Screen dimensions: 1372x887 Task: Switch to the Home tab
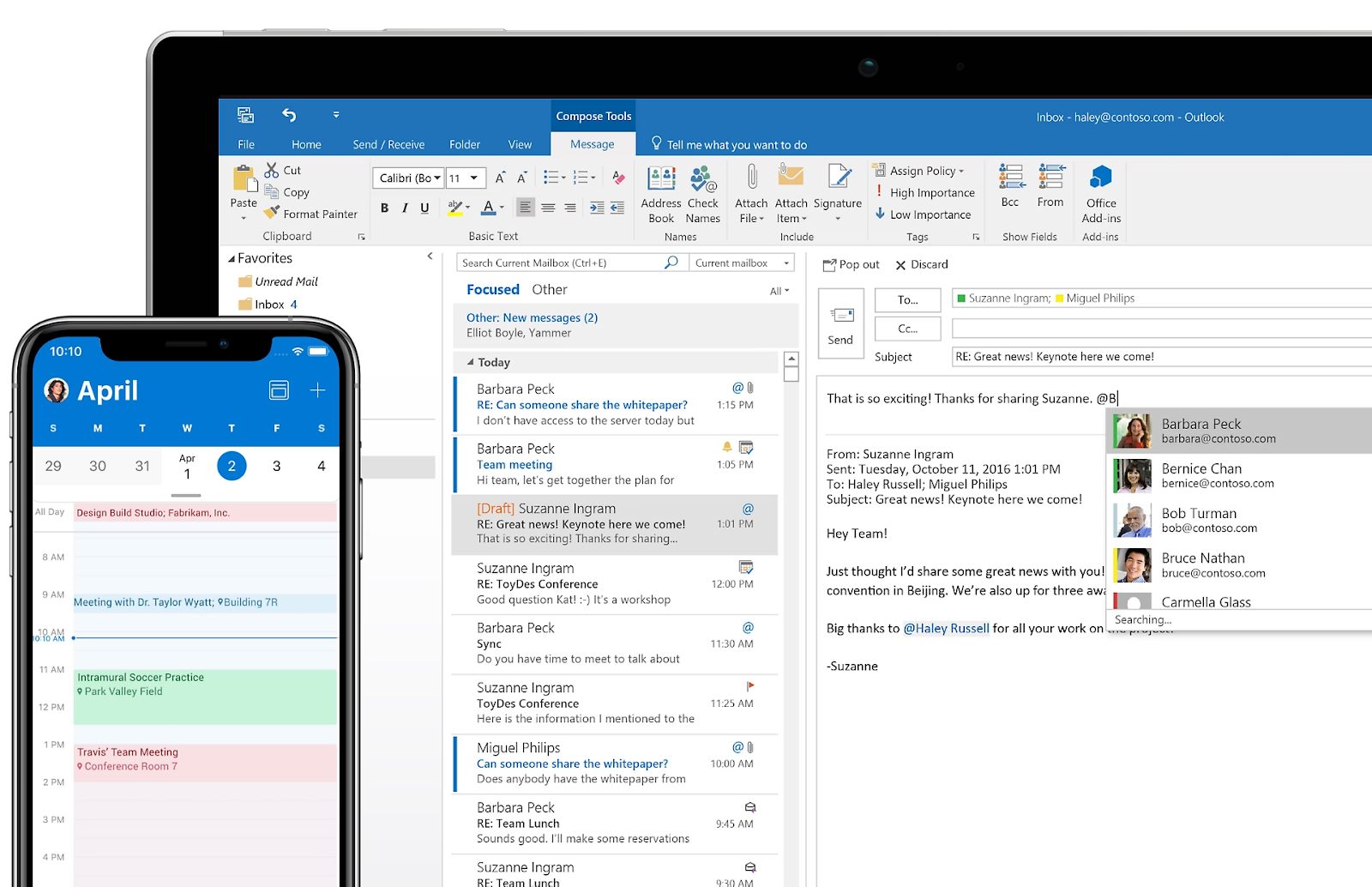point(306,144)
